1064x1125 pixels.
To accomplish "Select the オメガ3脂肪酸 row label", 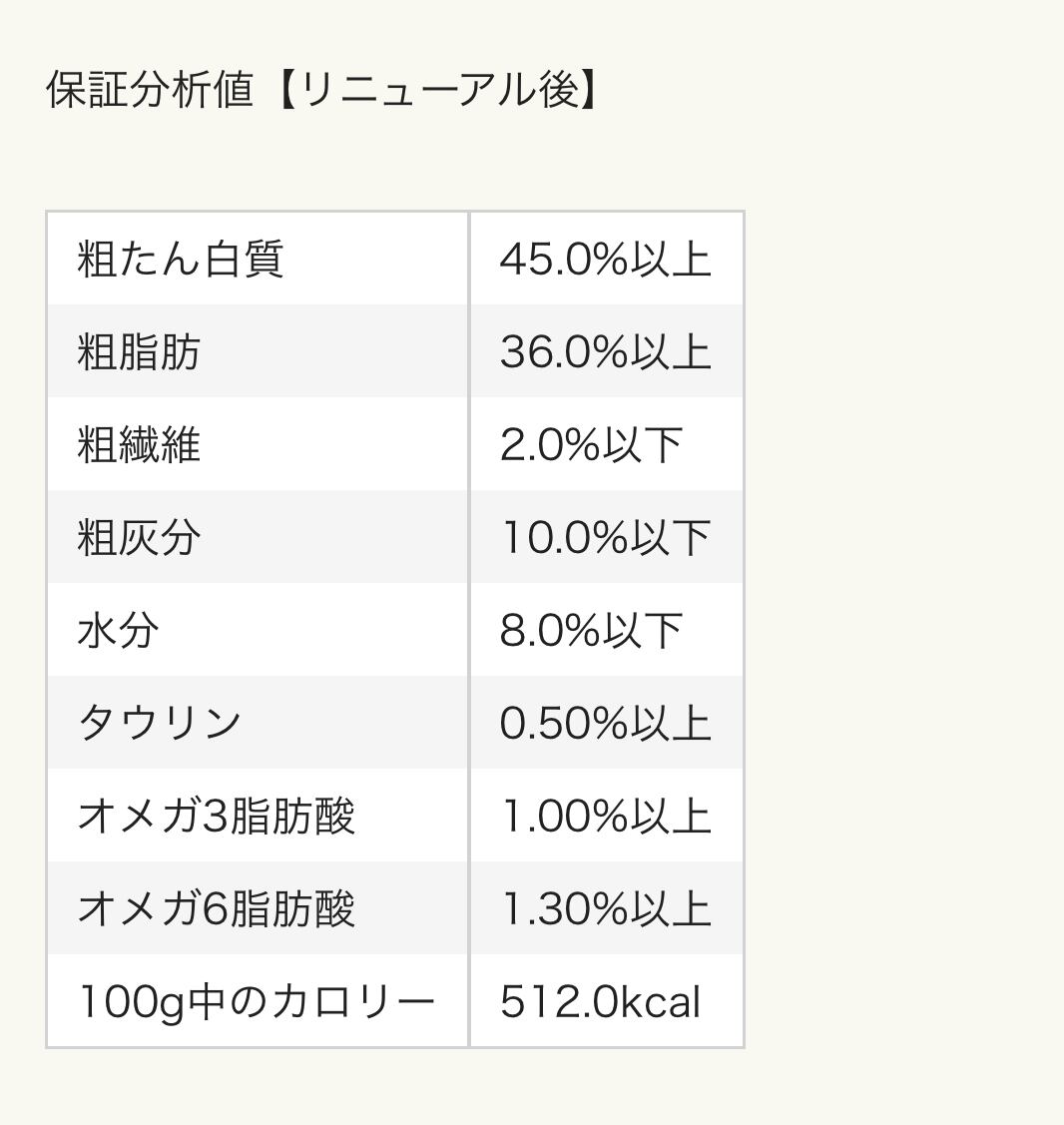I will point(216,816).
